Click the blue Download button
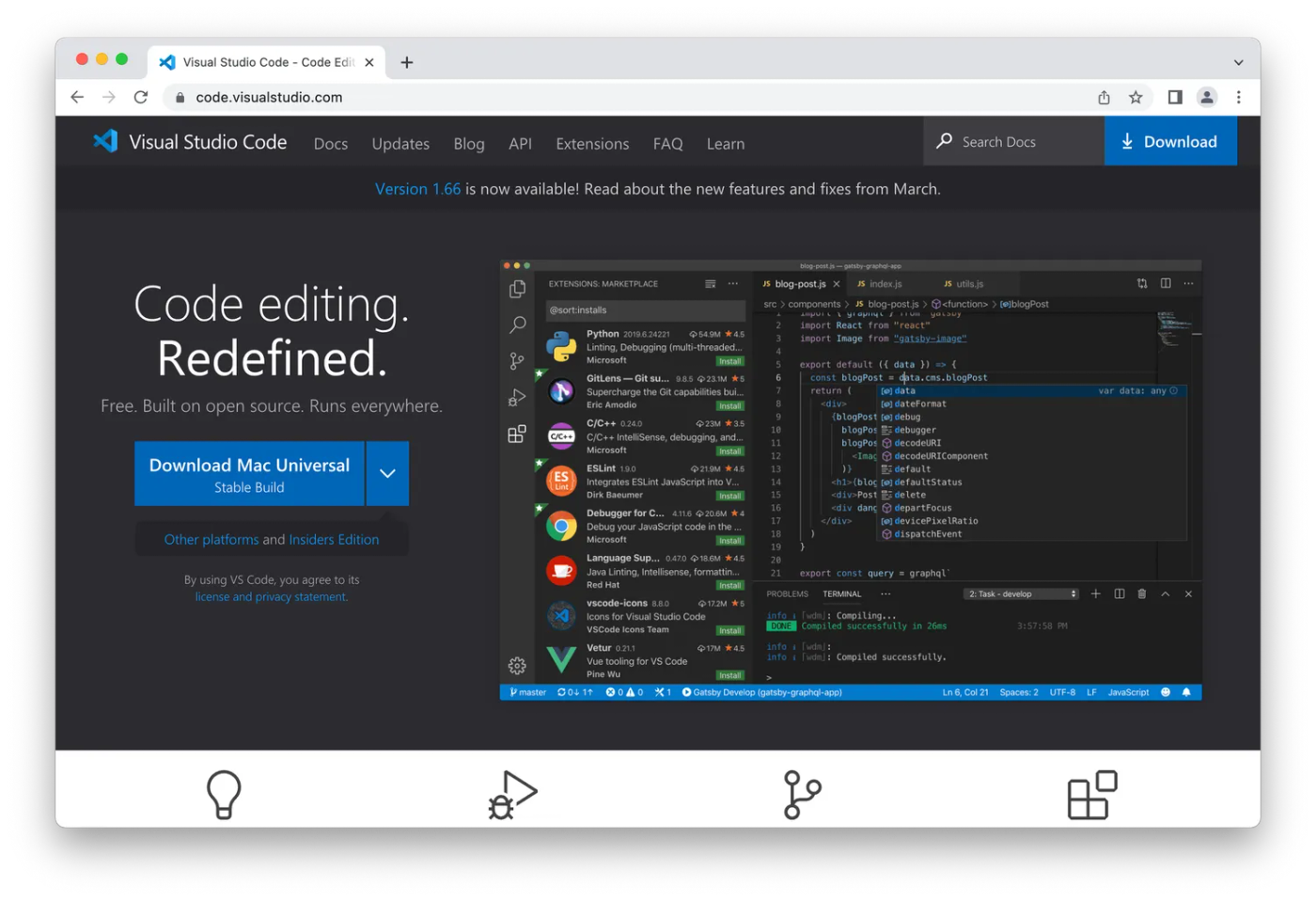1316x901 pixels. (1170, 141)
